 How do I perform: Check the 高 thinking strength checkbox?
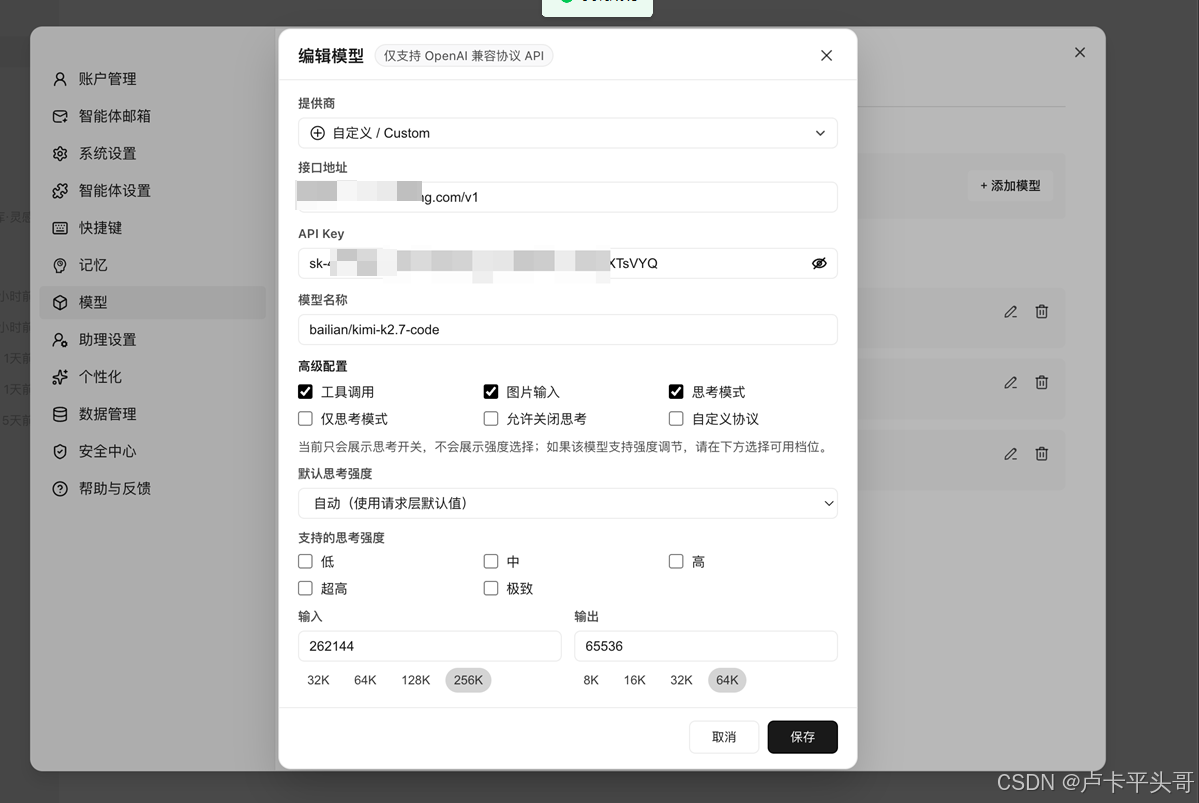pyautogui.click(x=676, y=561)
